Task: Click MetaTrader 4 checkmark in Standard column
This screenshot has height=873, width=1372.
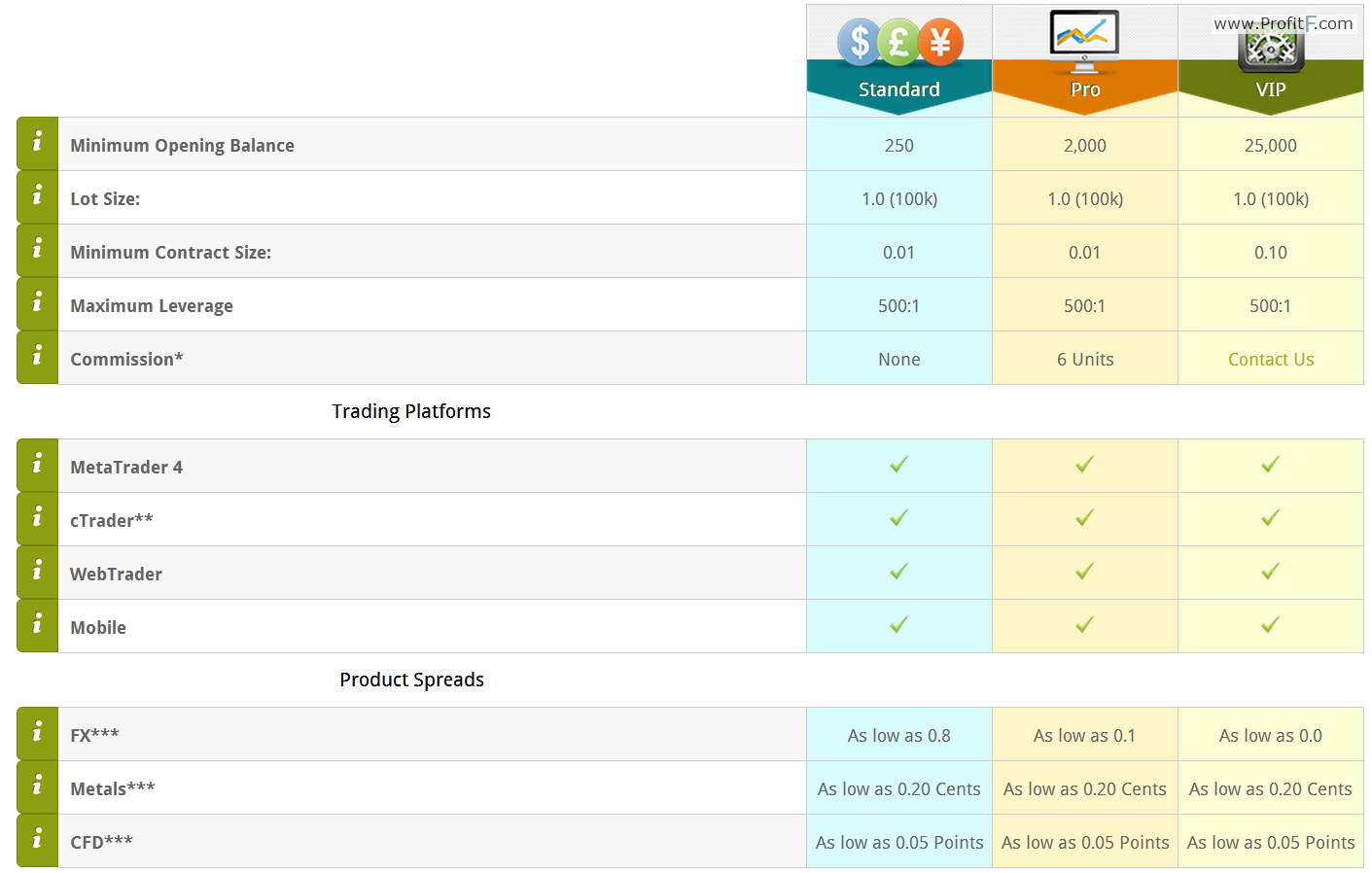Action: (899, 465)
